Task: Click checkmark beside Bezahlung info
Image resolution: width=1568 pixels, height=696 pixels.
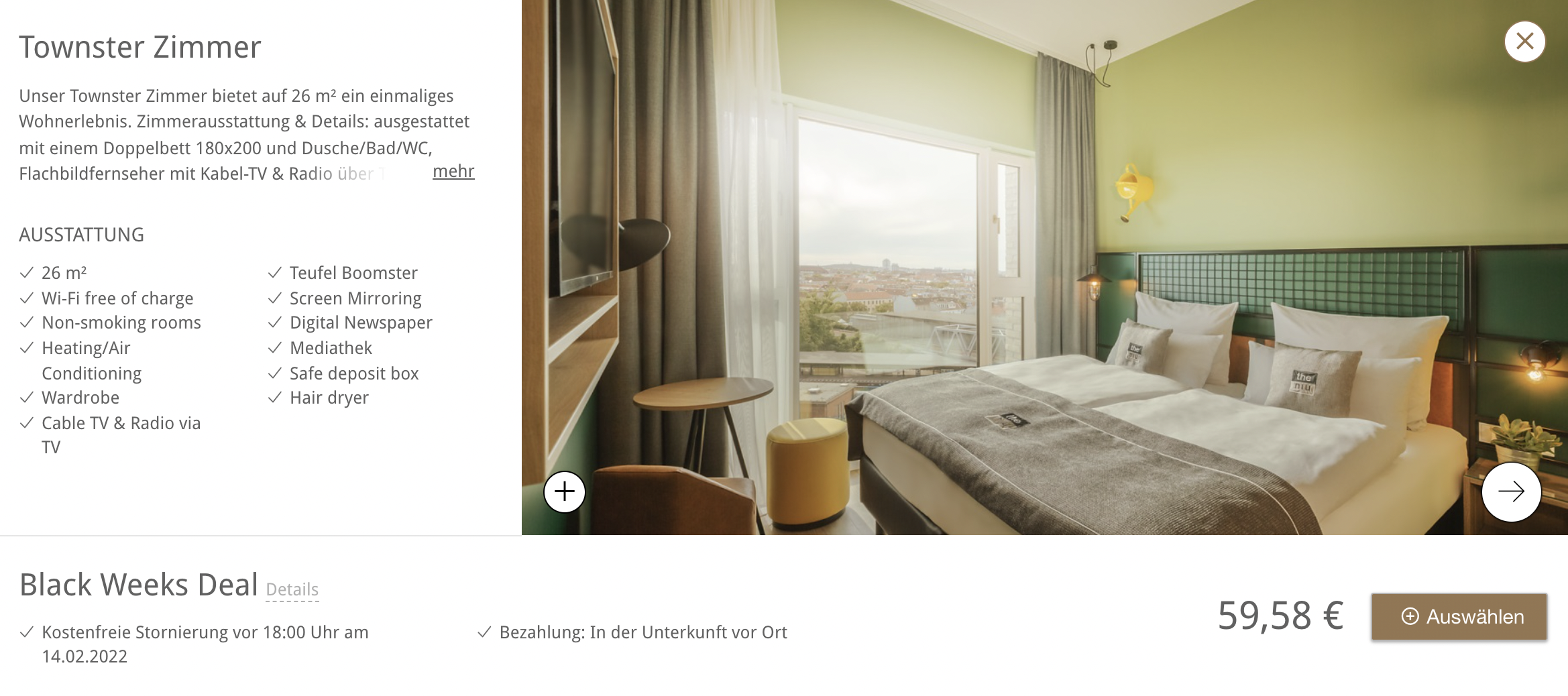Action: click(484, 632)
